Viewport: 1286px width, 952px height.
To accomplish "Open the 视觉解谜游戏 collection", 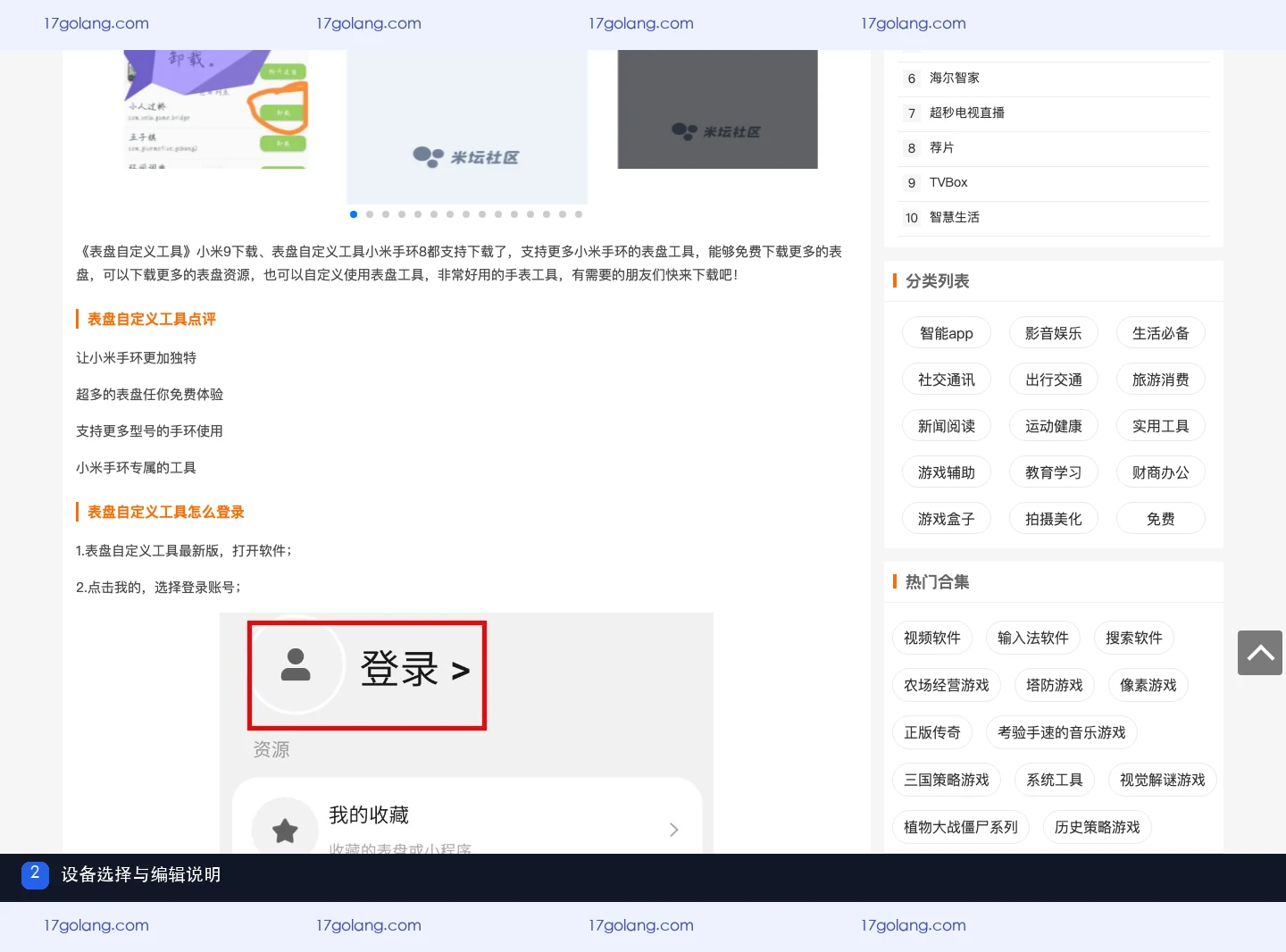I will (x=1163, y=780).
